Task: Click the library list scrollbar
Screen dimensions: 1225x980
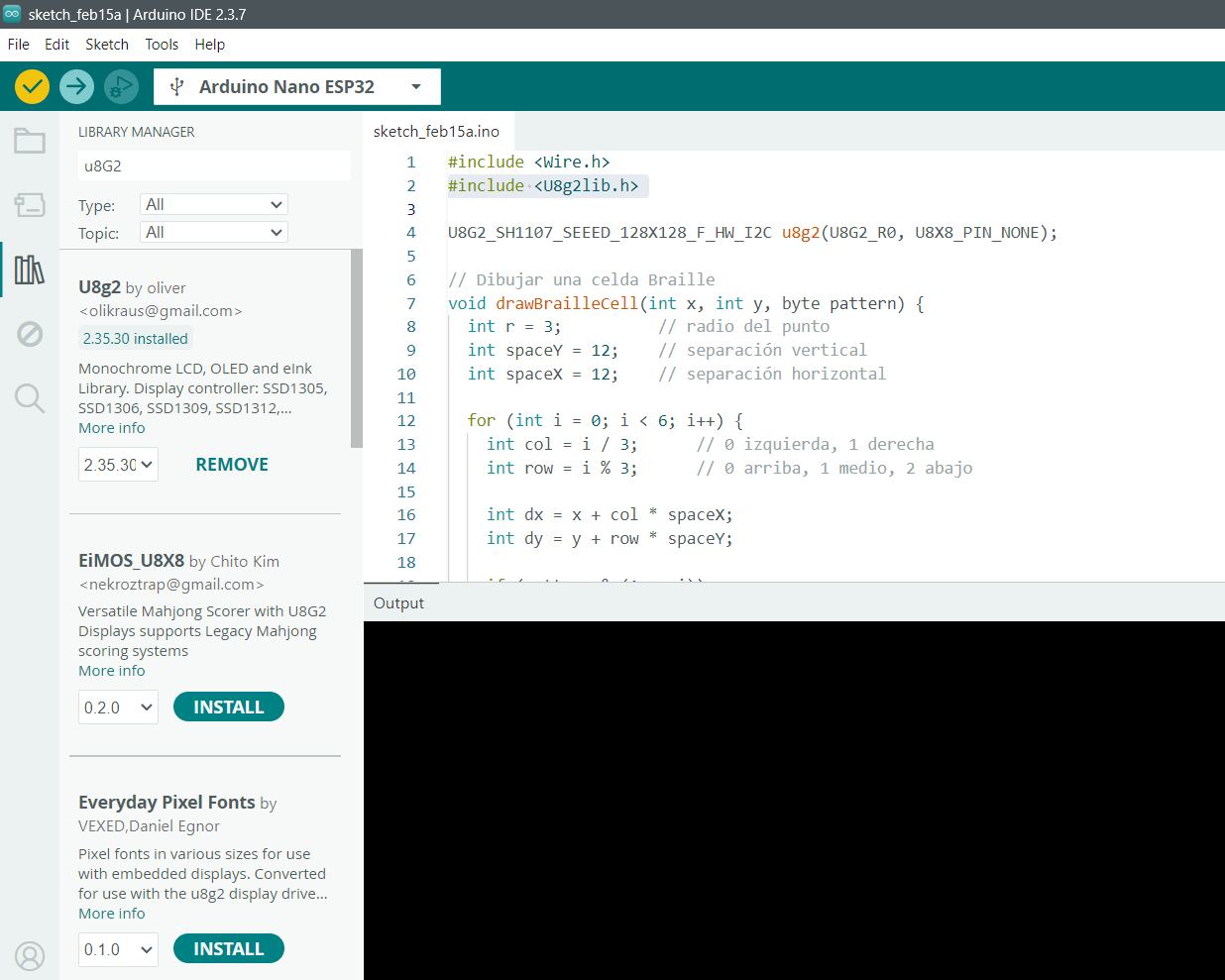Action: 357,348
